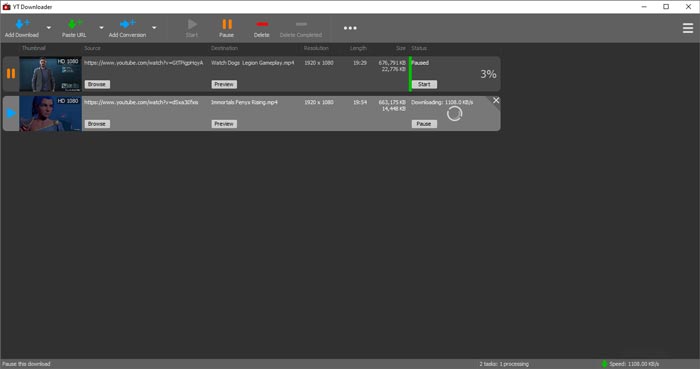The image size is (700, 369).
Task: Click the Destination column header
Action: click(x=224, y=48)
